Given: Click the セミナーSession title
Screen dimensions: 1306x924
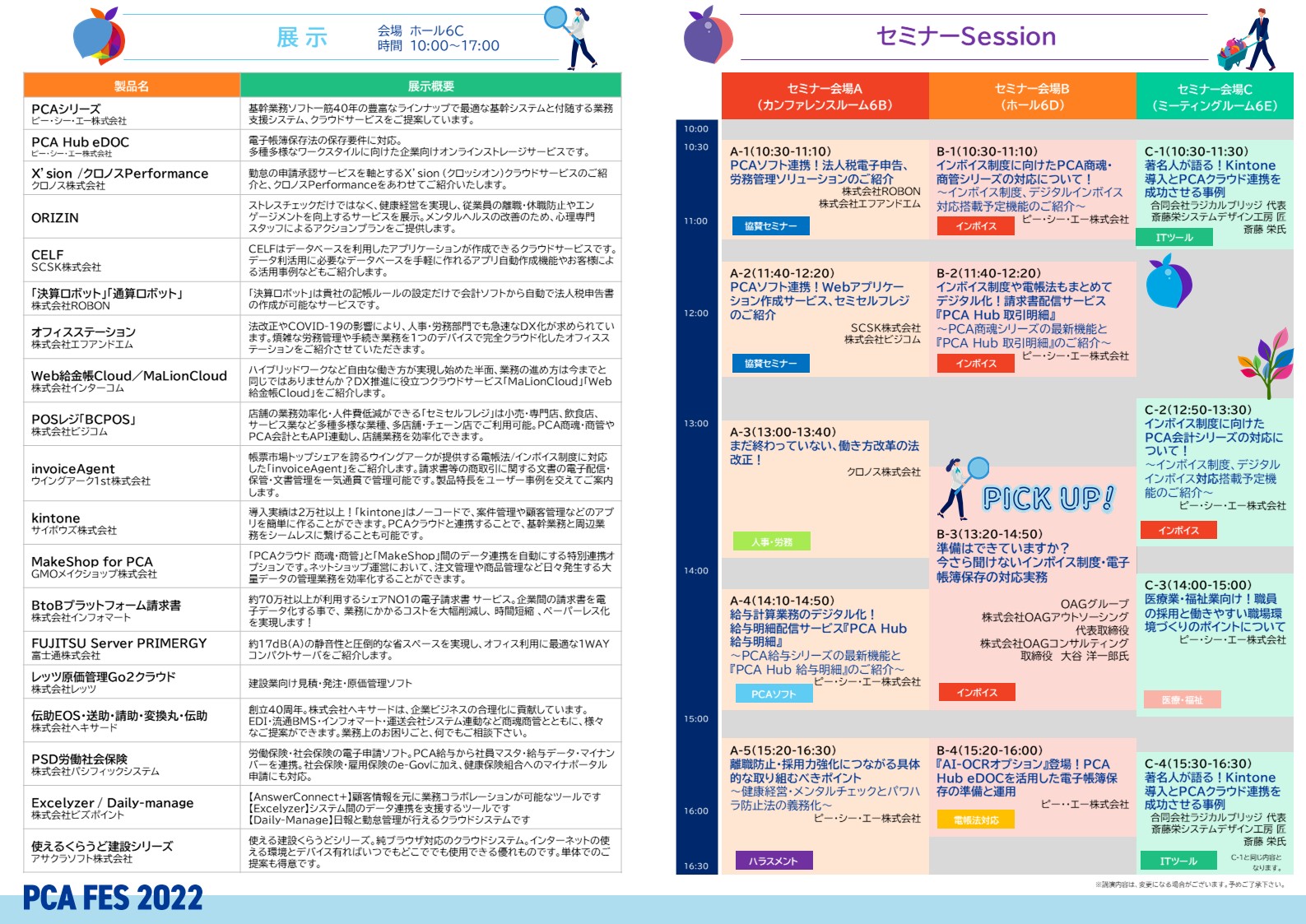Looking at the screenshot, I should click(966, 36).
